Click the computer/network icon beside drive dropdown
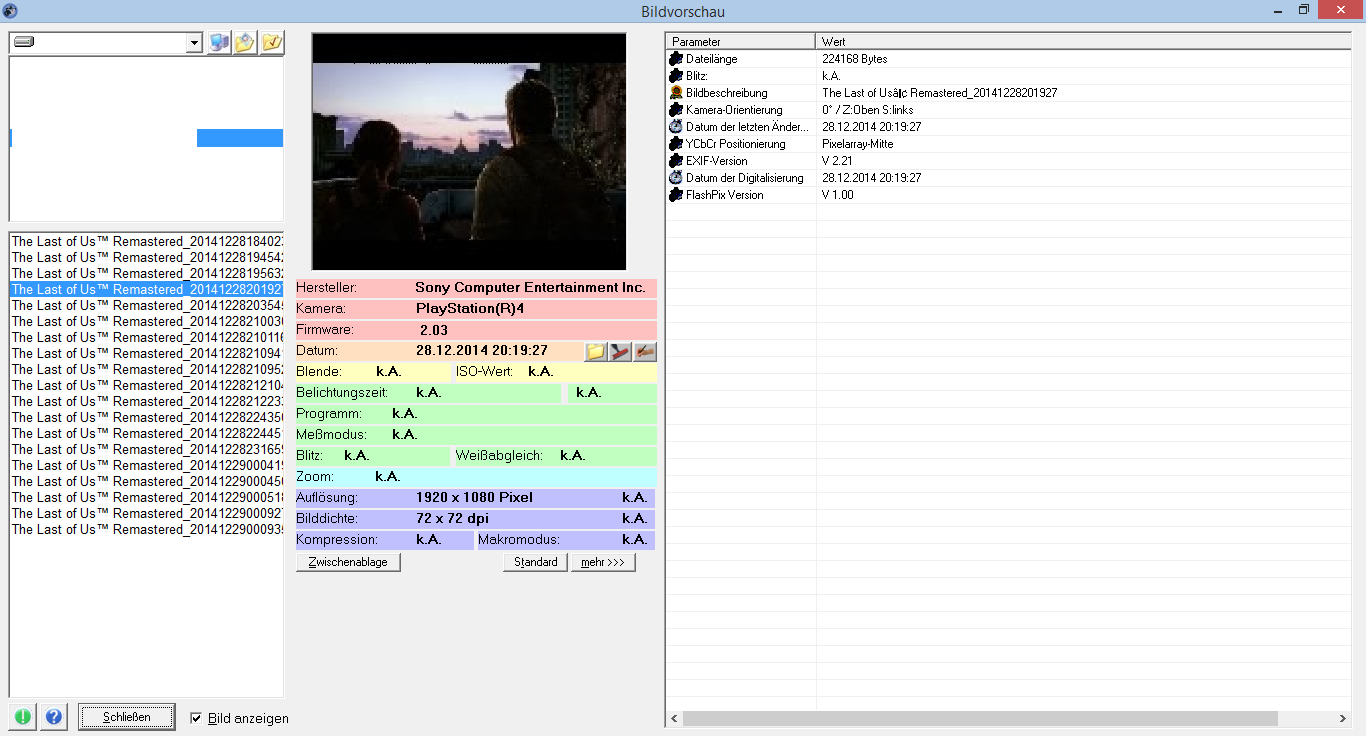Image resolution: width=1366 pixels, height=736 pixels. [219, 43]
